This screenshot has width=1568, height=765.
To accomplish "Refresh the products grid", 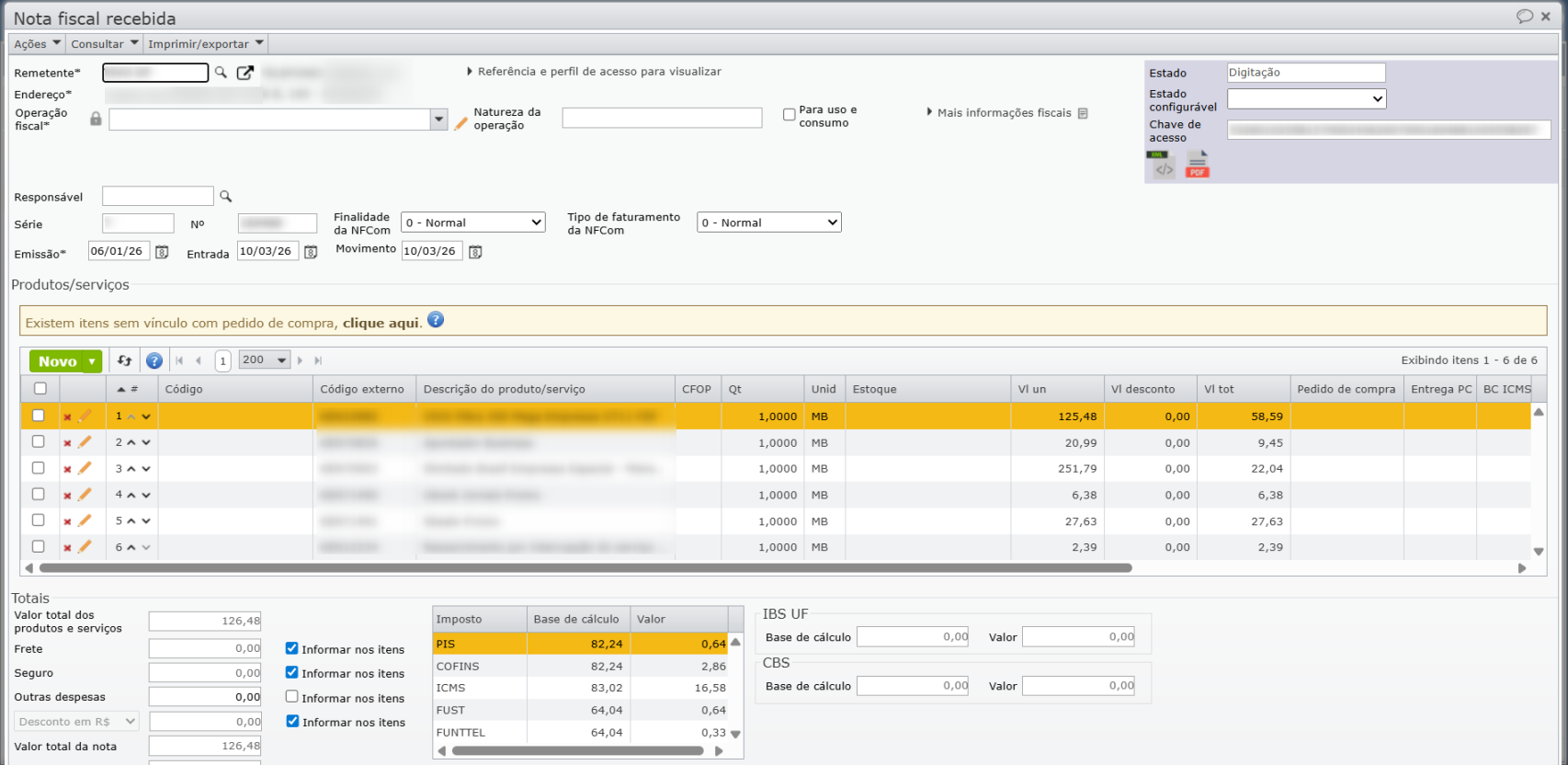I will (x=125, y=360).
